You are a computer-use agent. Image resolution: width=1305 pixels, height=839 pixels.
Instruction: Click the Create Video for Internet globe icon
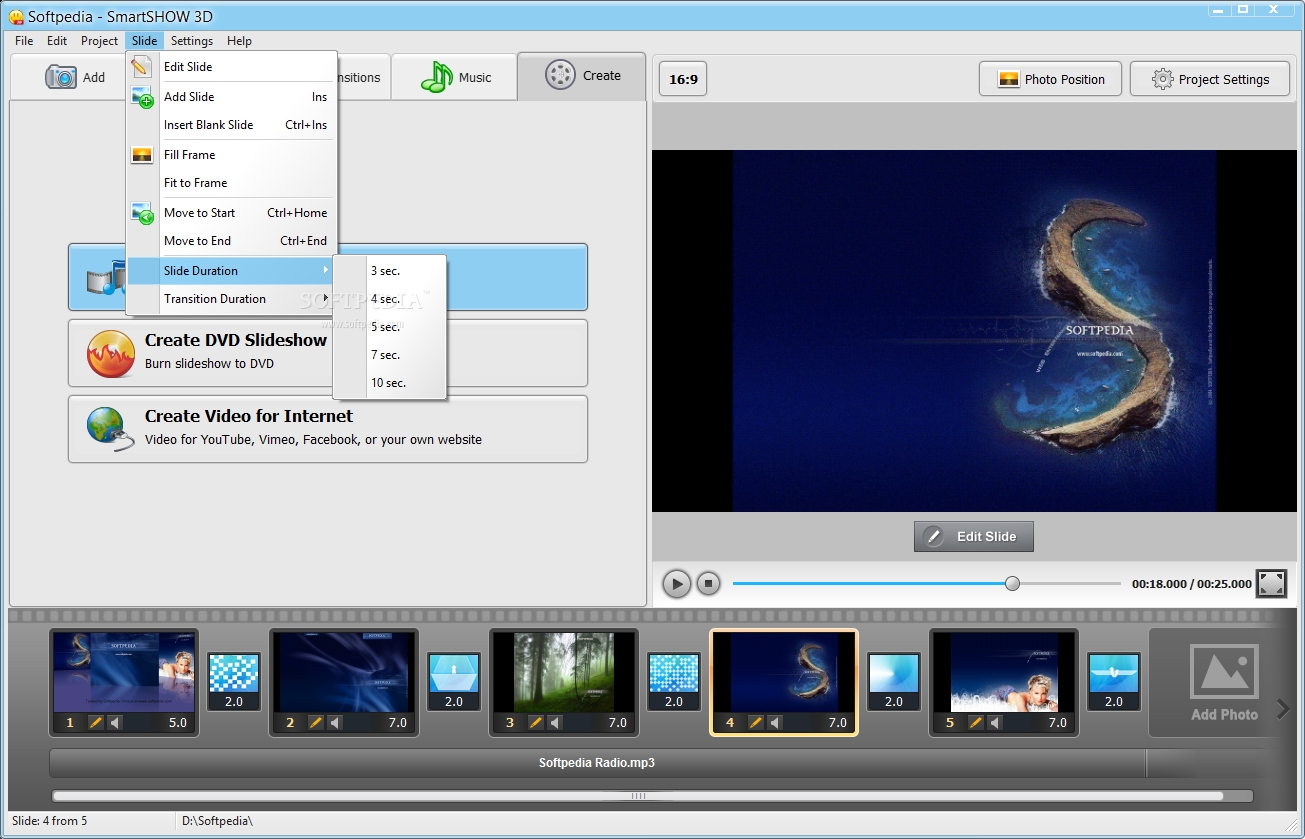[110, 429]
